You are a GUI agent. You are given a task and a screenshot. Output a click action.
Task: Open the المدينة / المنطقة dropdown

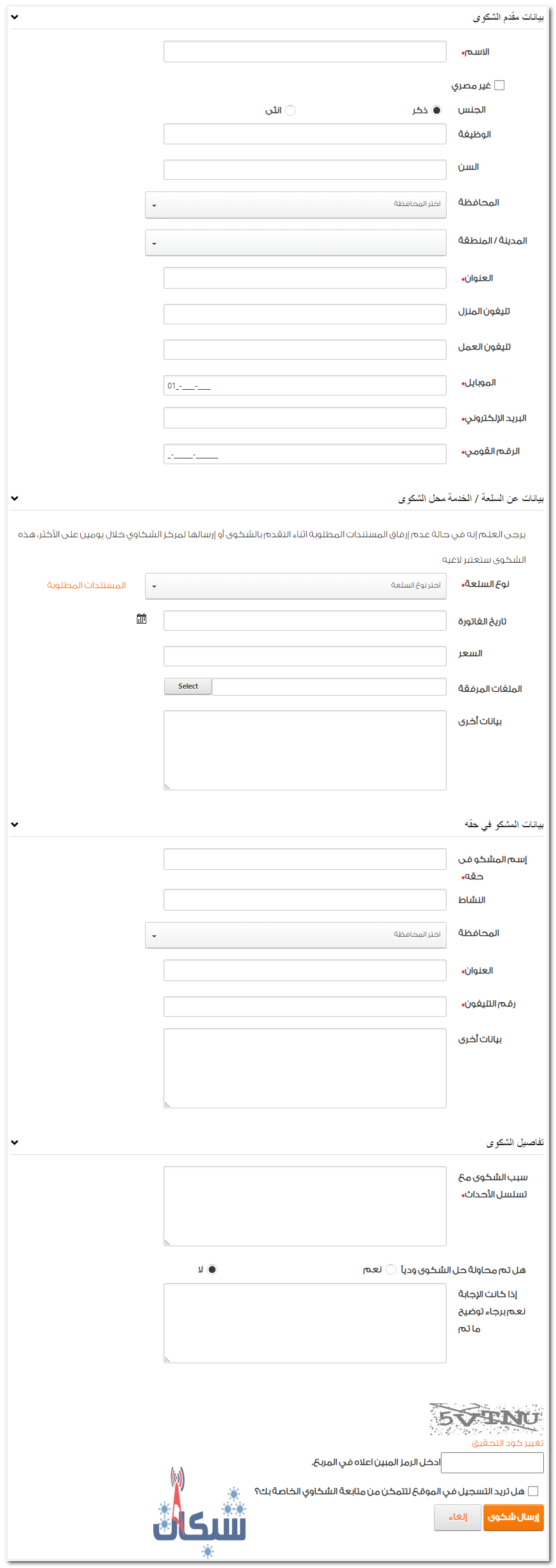pos(295,242)
